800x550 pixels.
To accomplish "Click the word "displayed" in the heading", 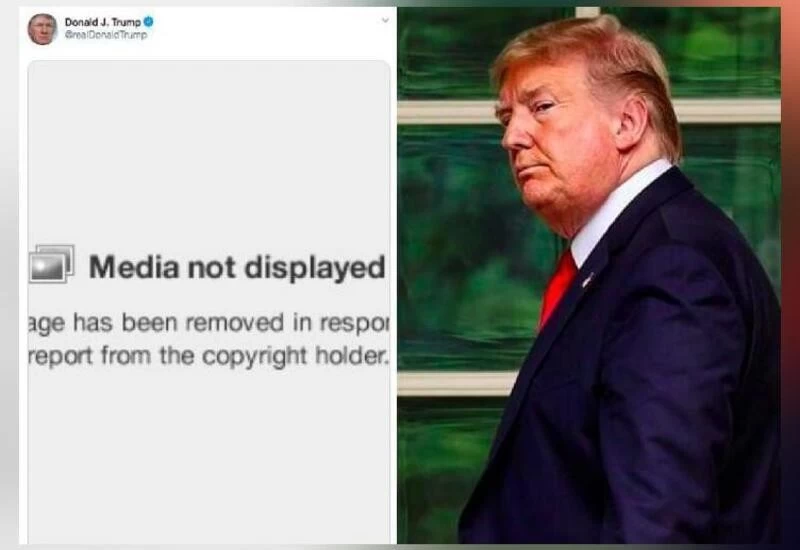I will [x=315, y=268].
